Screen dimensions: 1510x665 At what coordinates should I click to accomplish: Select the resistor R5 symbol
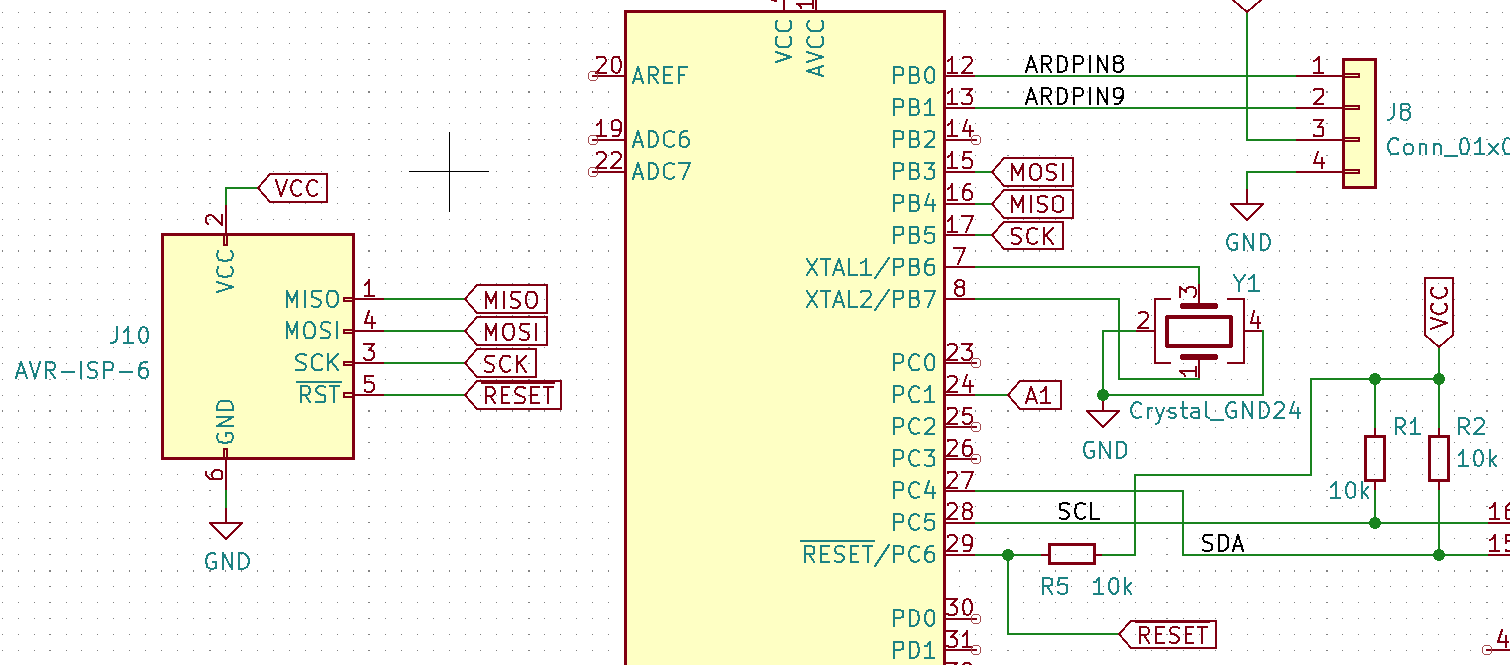click(x=1072, y=554)
